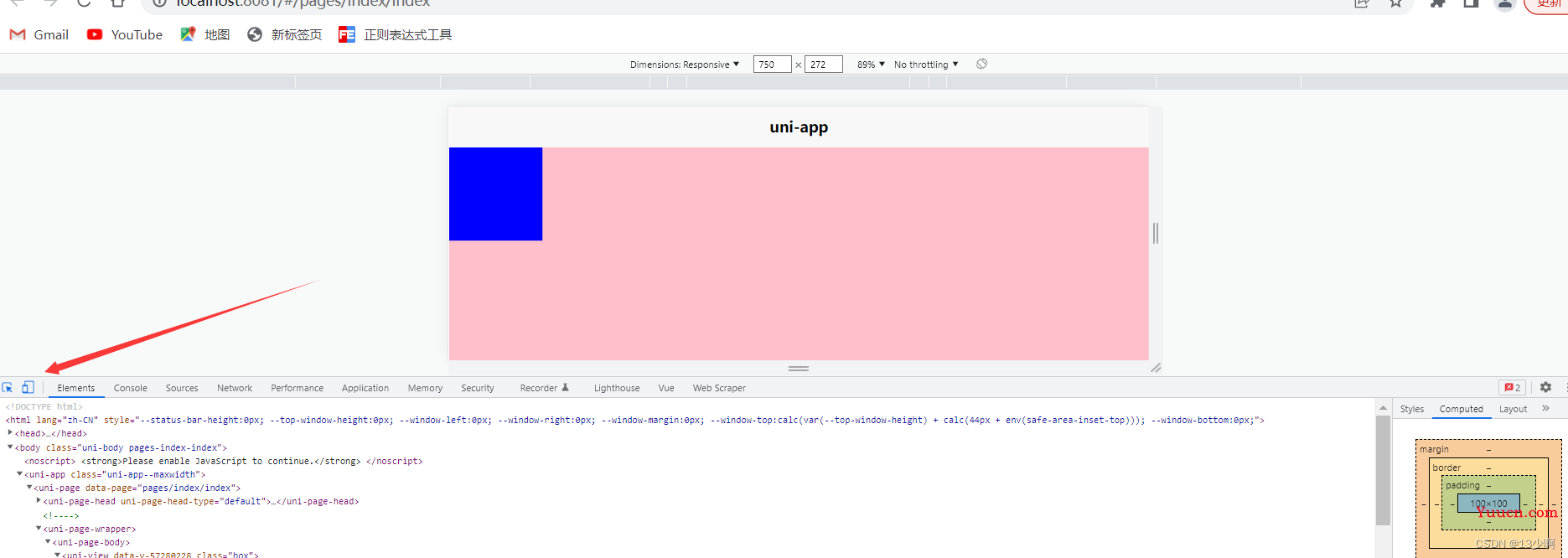
Task: Click the blue square in the page preview
Action: (x=495, y=194)
